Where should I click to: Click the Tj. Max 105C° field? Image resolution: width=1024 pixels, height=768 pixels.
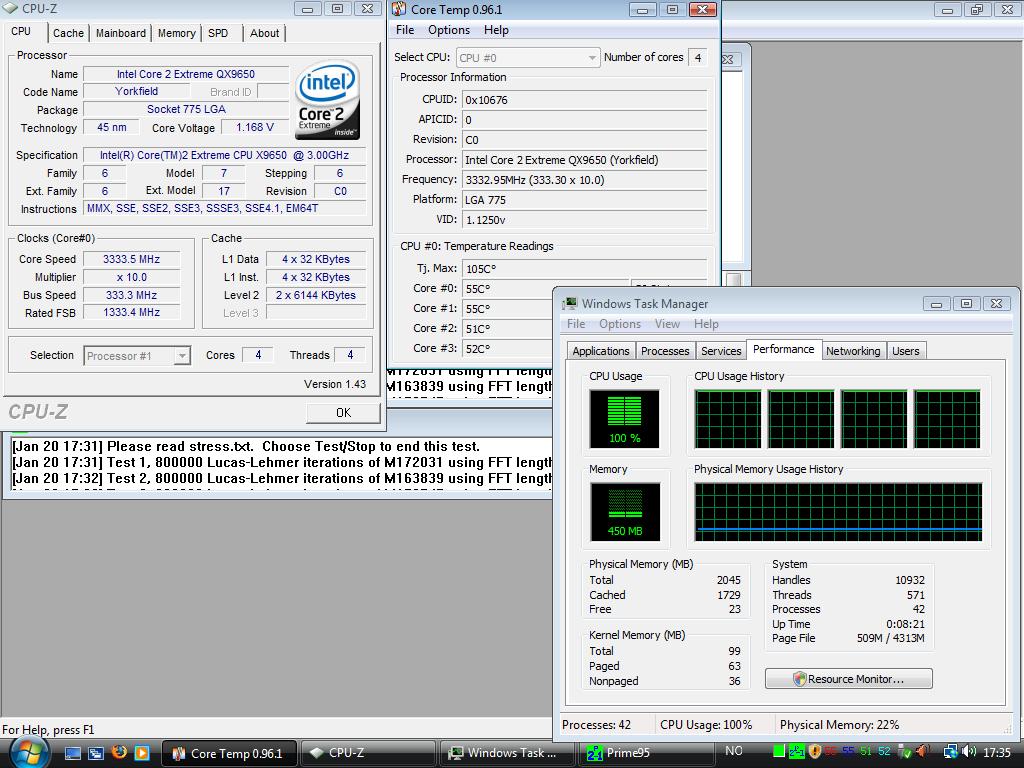pos(584,268)
